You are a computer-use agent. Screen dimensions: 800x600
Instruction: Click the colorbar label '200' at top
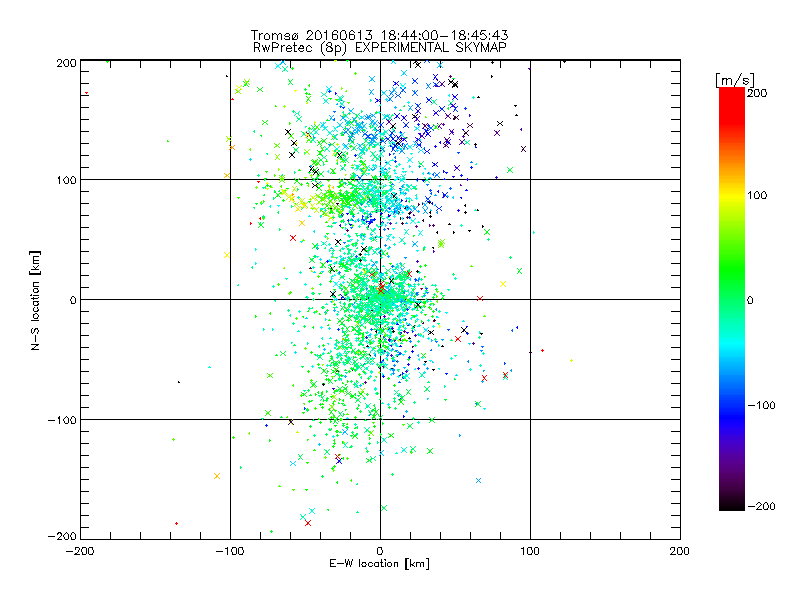[x=757, y=93]
